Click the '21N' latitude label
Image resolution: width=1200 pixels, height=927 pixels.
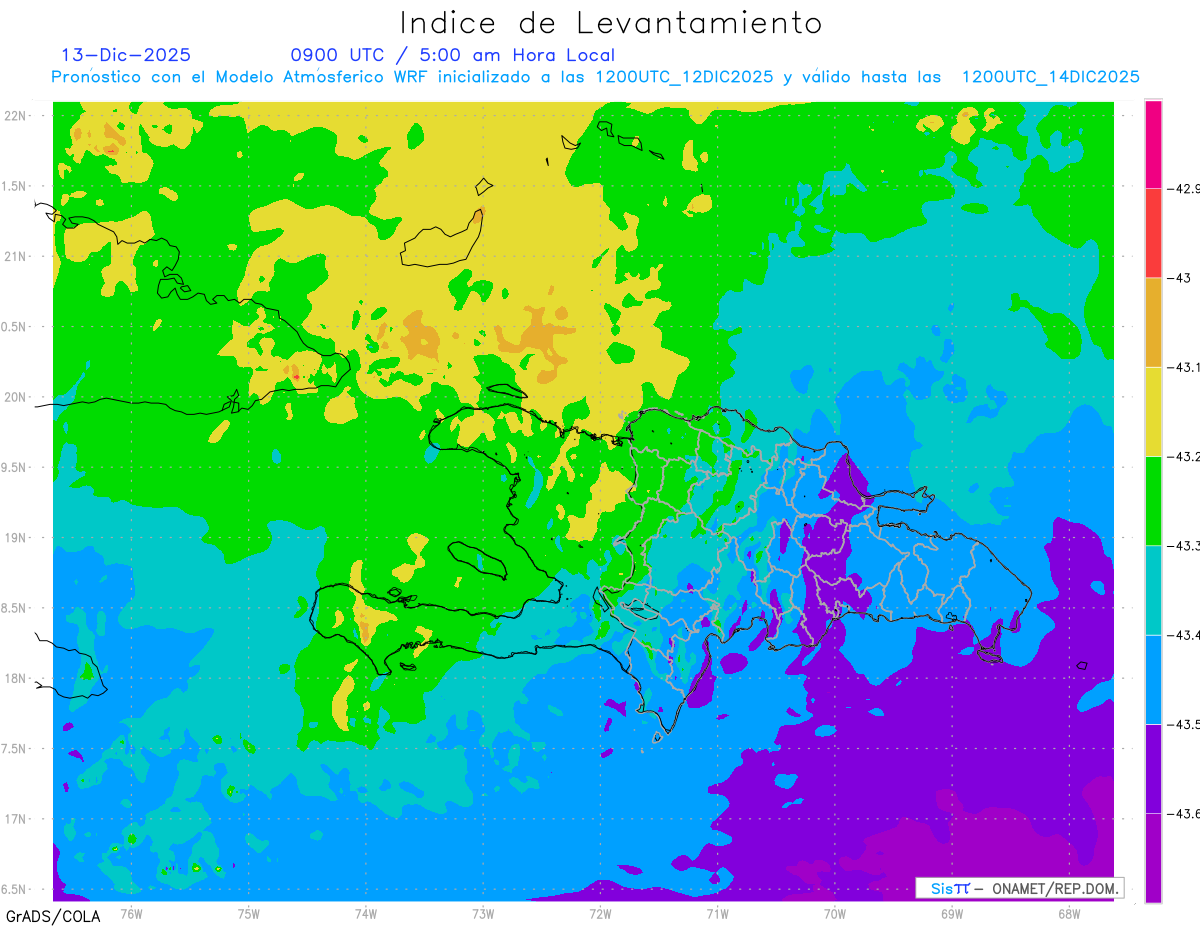(x=16, y=257)
